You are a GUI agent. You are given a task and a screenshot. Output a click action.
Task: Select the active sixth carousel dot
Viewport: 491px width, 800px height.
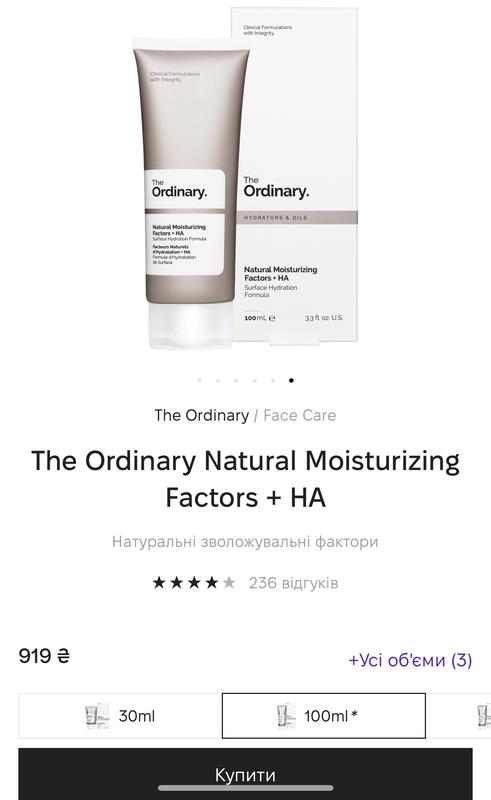pos(291,380)
